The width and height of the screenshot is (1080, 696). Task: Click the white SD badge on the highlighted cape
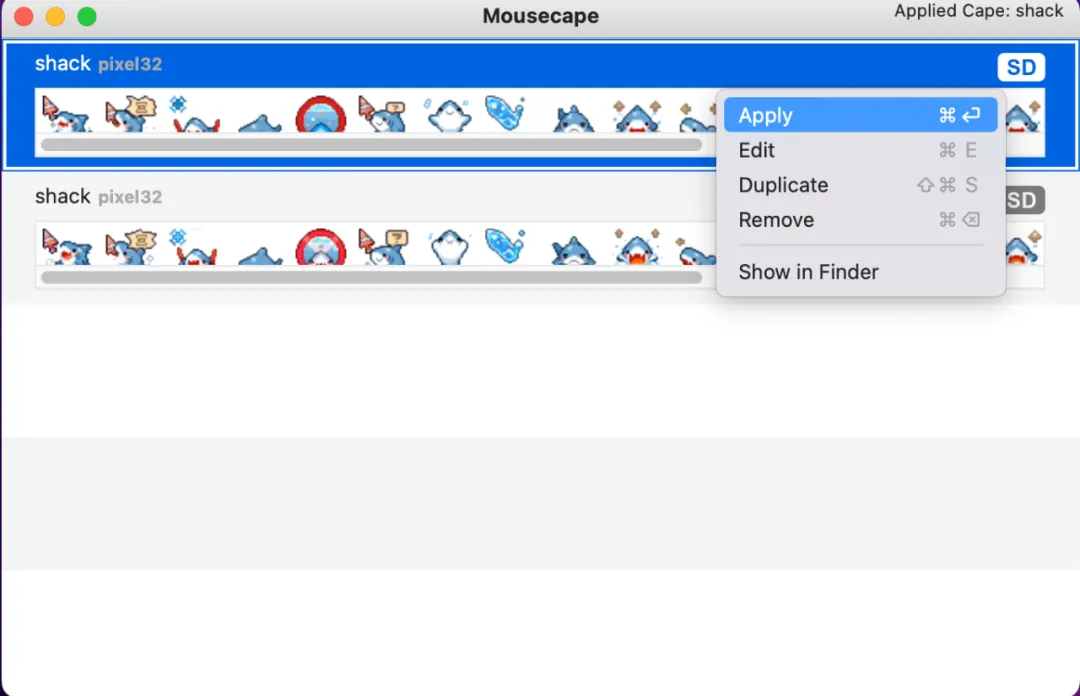click(x=1021, y=67)
